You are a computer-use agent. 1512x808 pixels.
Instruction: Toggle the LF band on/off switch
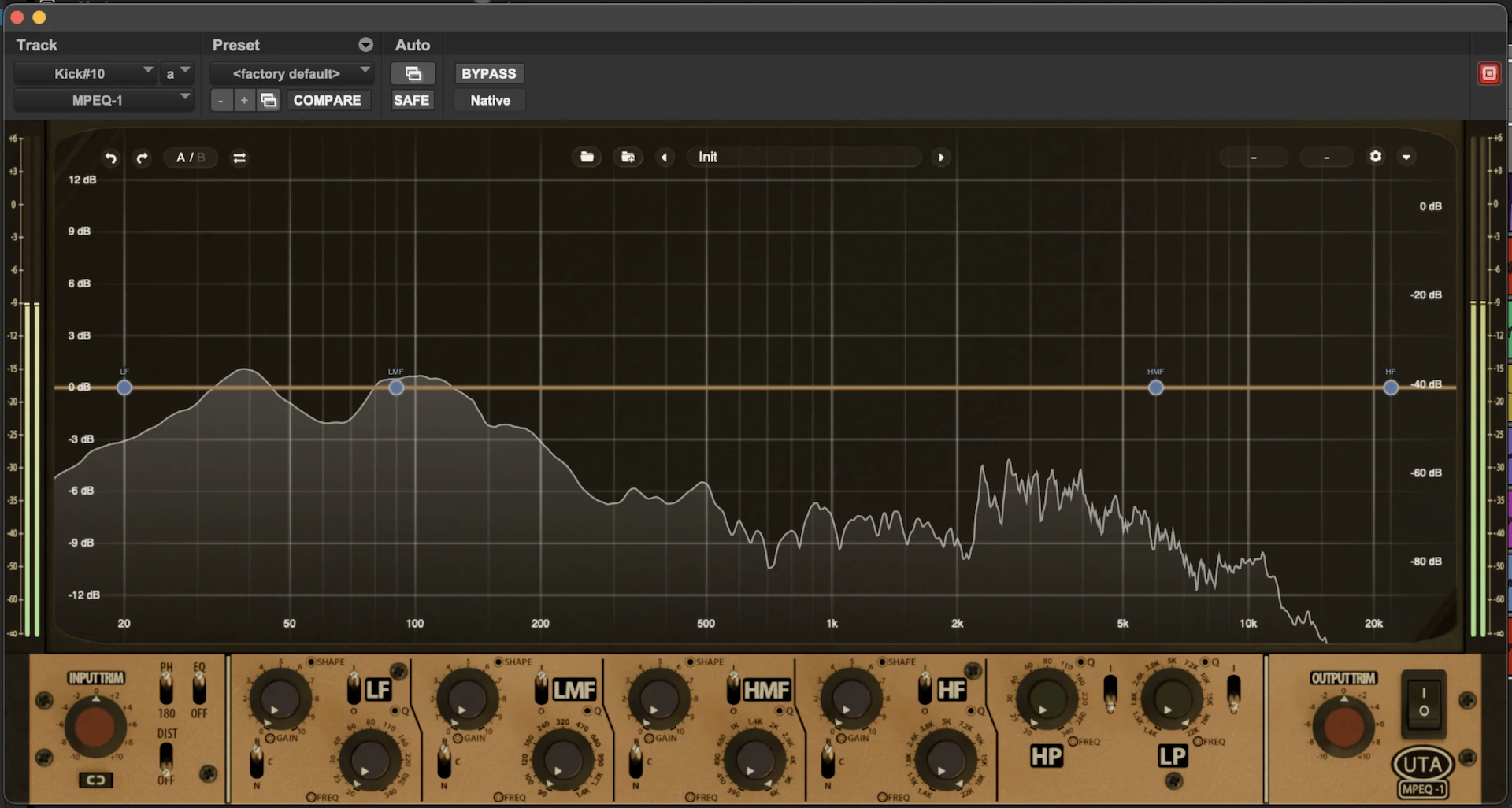(354, 688)
